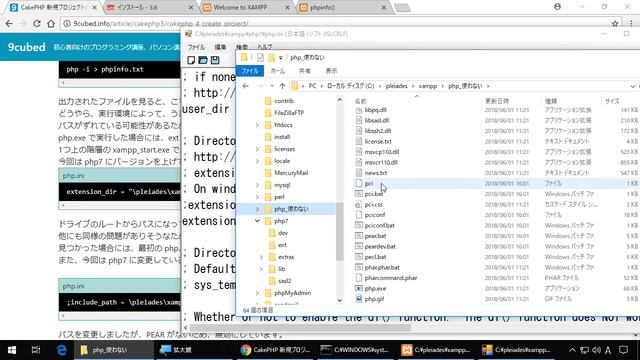The image size is (640, 360).
Task: Open the Chrome profile icon
Action: (x=557, y=7)
